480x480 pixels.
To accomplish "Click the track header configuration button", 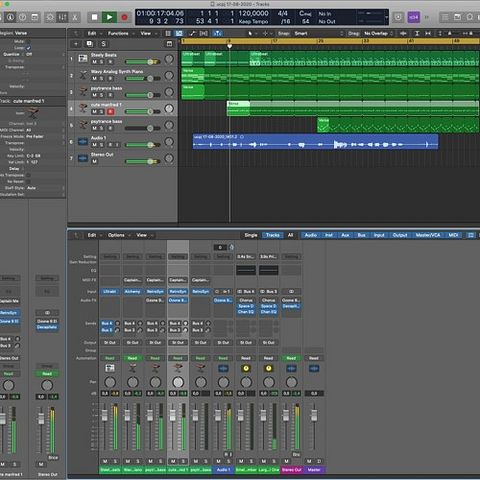I will [x=169, y=44].
